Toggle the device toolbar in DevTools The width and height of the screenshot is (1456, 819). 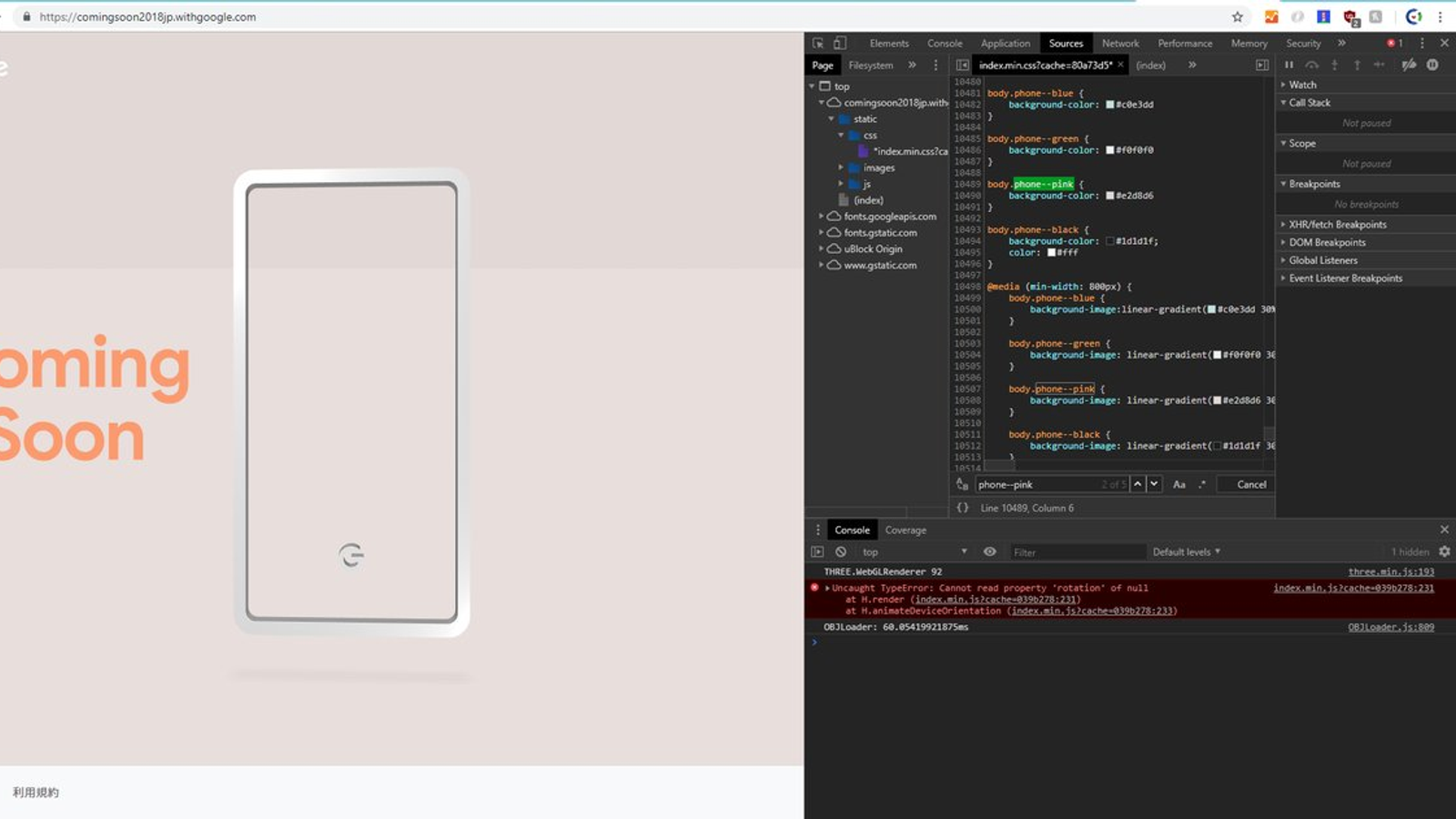(x=840, y=43)
